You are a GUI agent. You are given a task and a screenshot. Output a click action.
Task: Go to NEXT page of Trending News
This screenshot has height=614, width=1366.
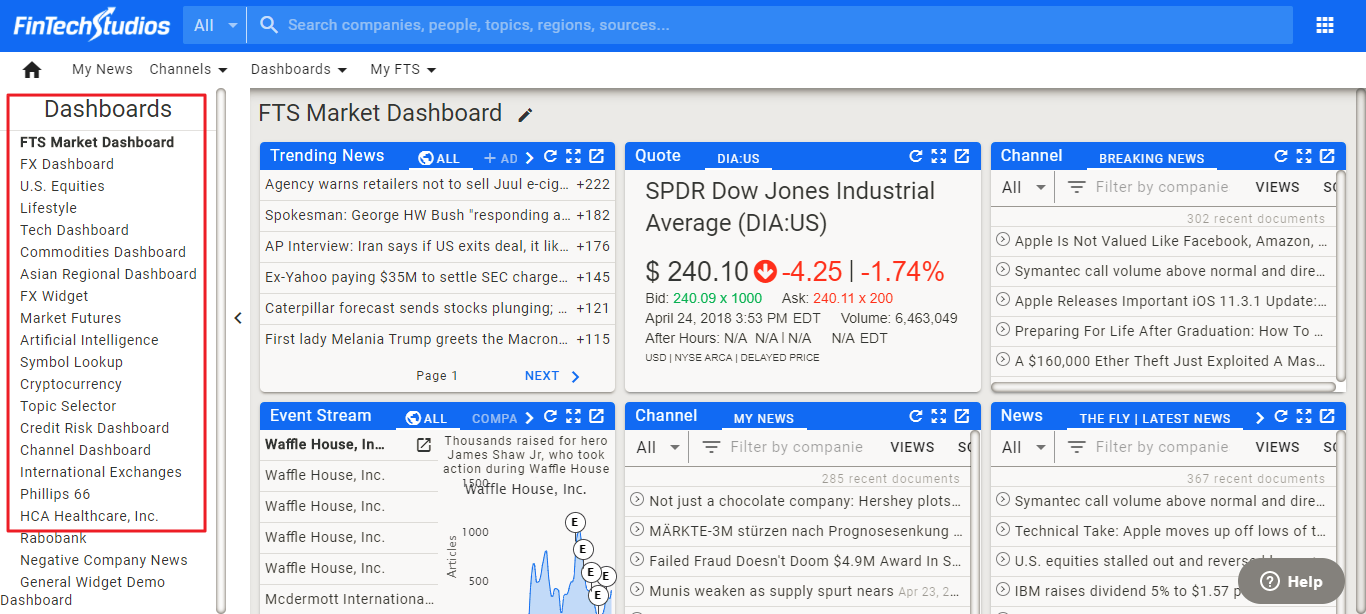pyautogui.click(x=553, y=376)
